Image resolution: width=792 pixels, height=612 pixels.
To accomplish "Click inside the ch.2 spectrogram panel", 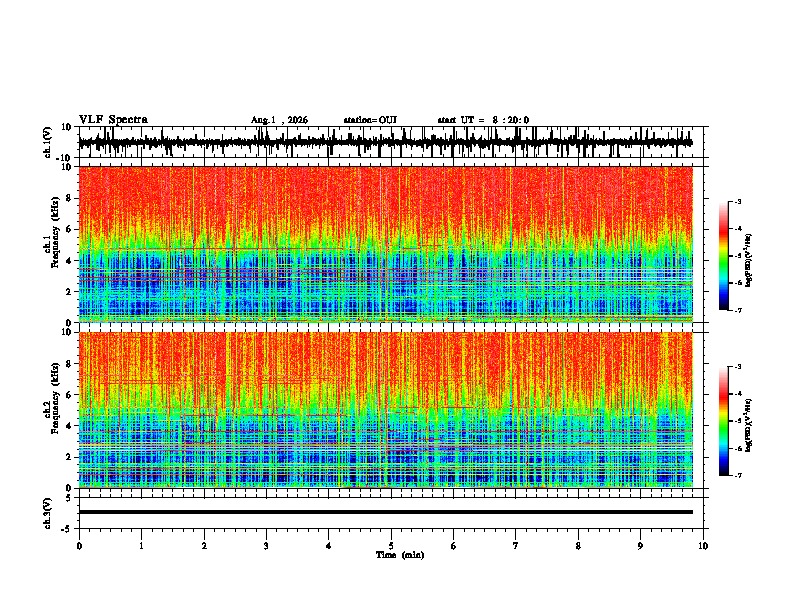I will [x=385, y=410].
